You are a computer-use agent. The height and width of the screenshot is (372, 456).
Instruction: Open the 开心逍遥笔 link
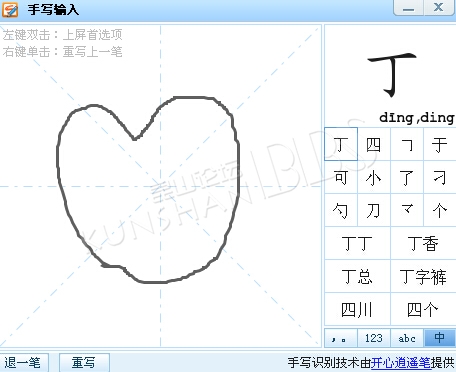(400, 363)
